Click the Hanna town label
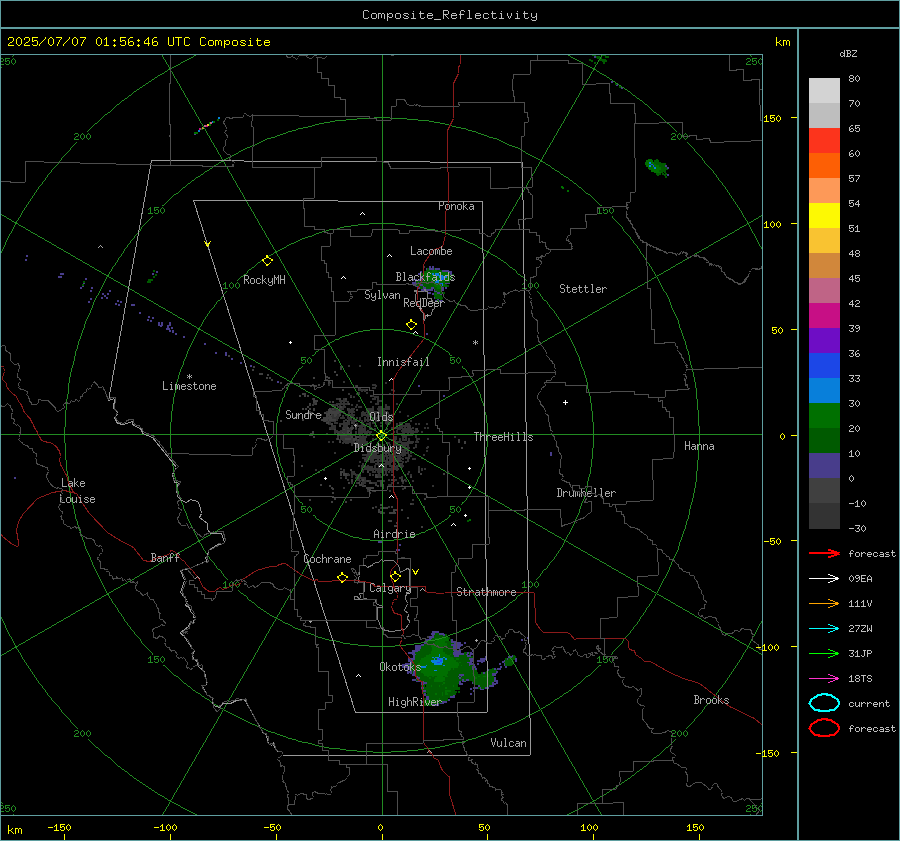 [x=699, y=446]
